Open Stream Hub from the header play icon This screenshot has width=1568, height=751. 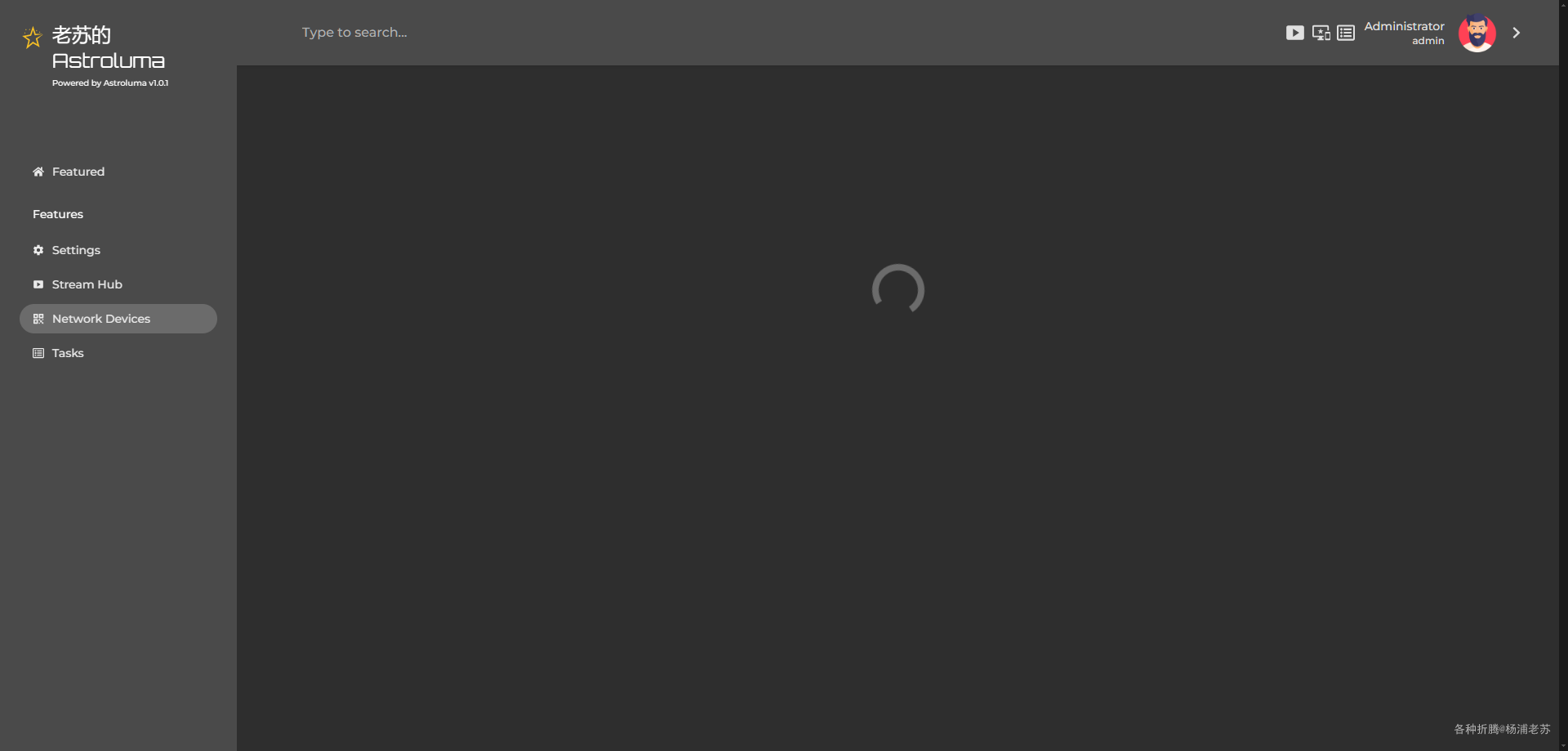[1295, 33]
